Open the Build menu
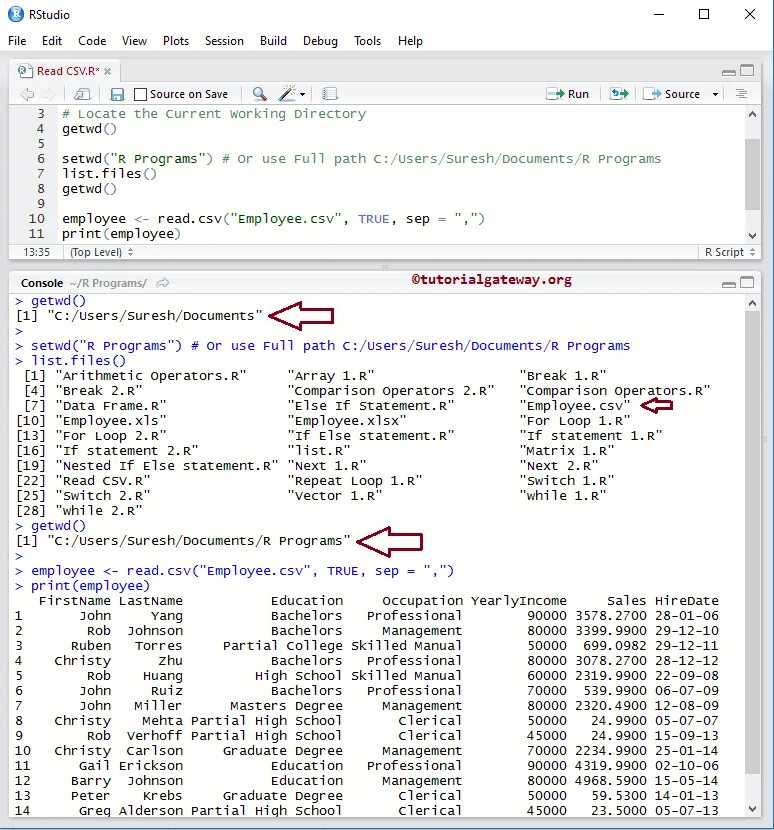The image size is (774, 830). 273,41
